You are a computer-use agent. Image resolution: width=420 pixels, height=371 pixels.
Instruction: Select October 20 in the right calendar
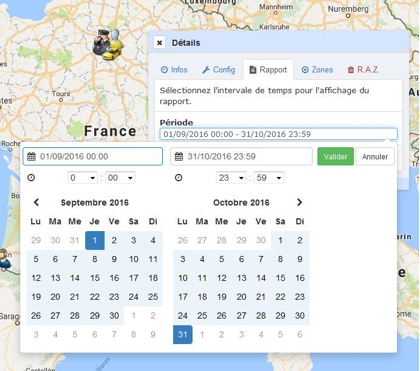(241, 297)
